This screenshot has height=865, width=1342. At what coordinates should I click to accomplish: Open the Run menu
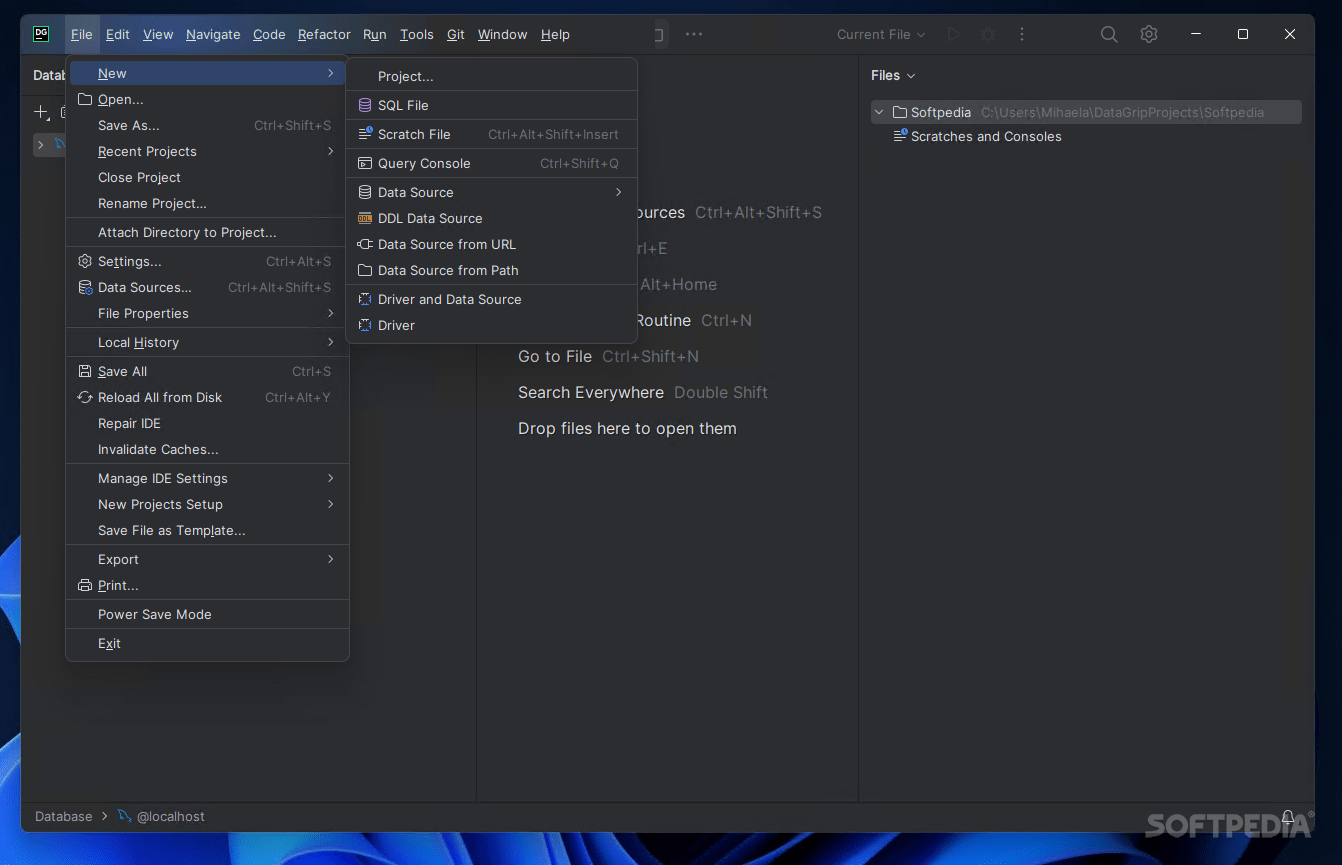375,34
